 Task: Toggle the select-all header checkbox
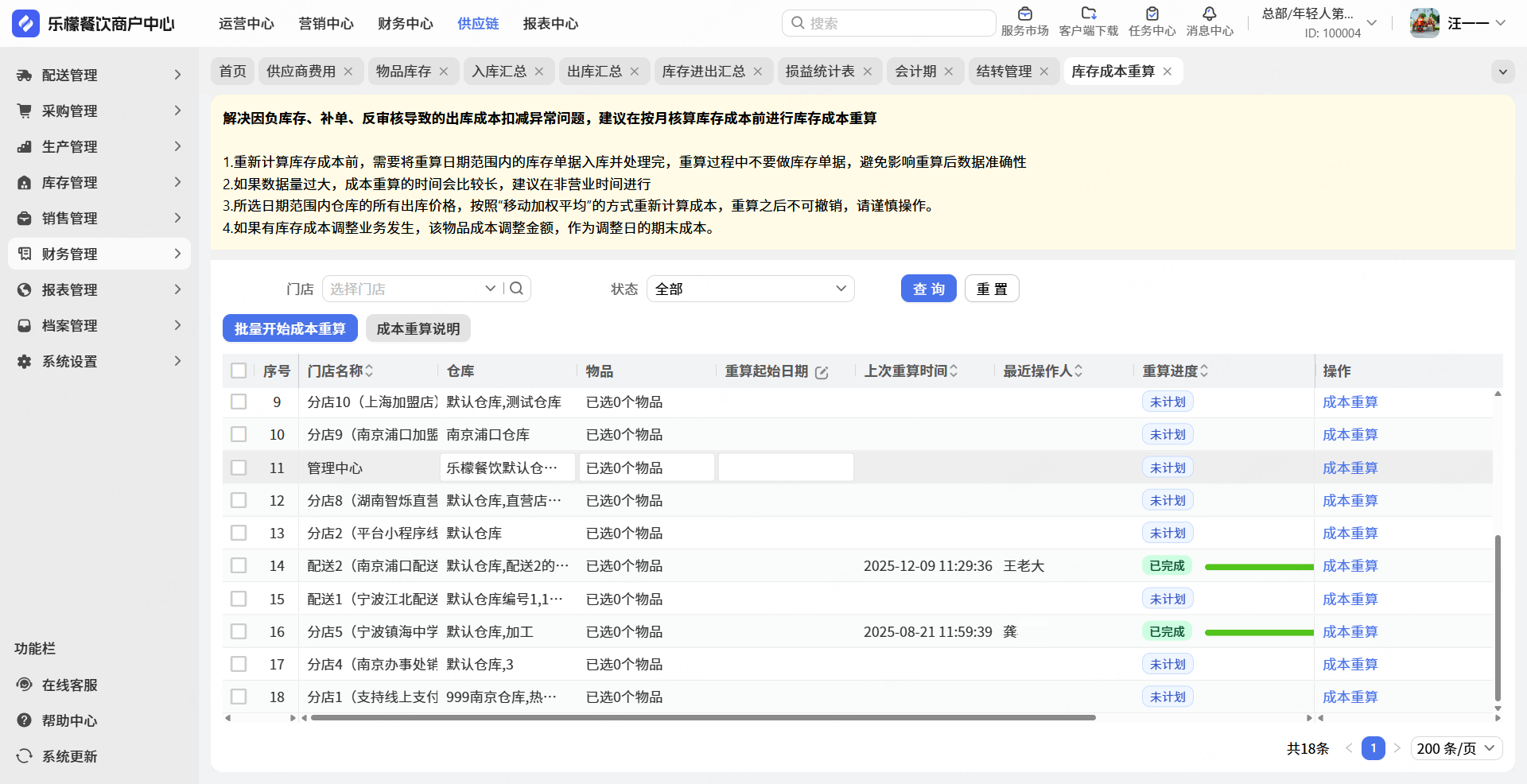[239, 371]
